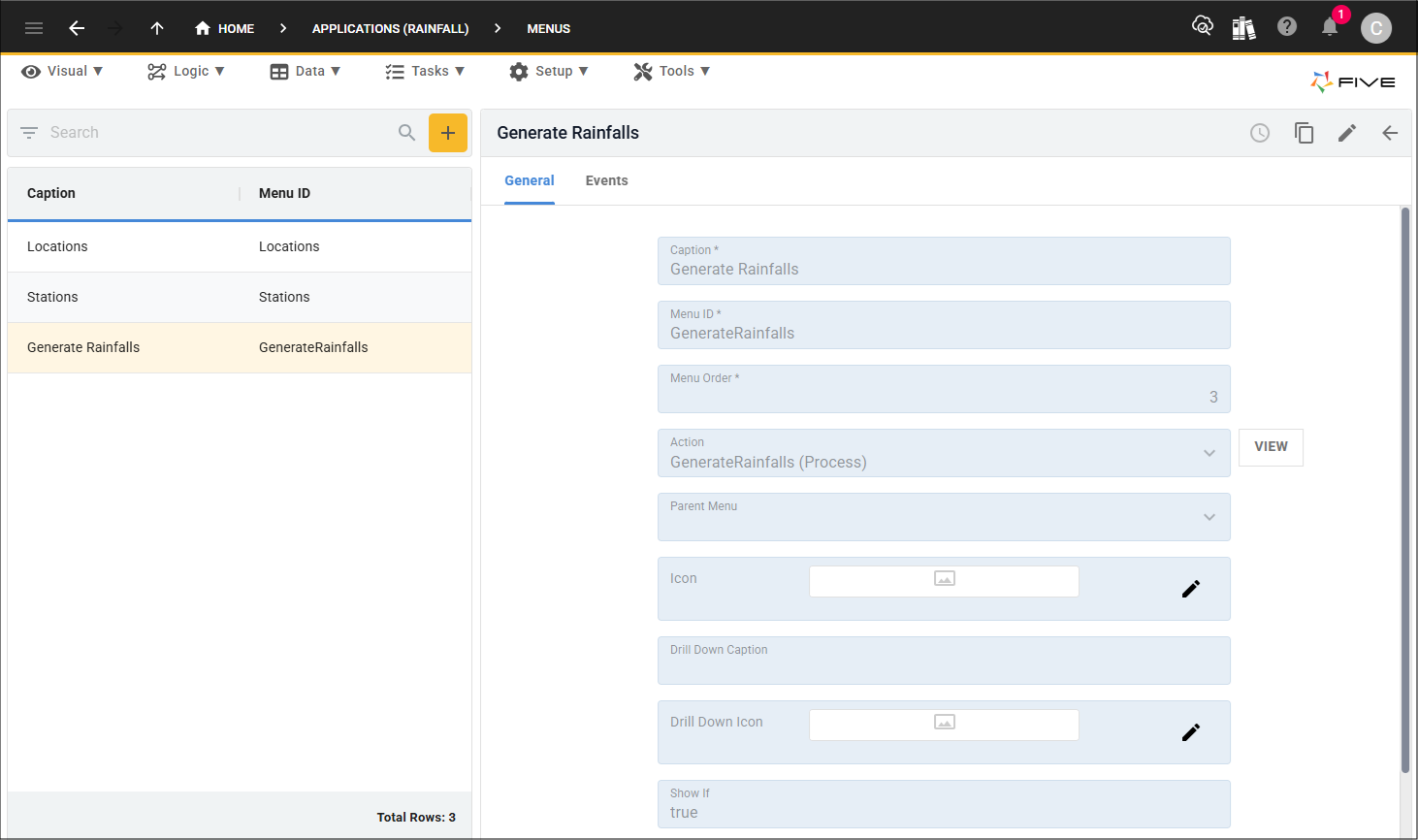Image resolution: width=1418 pixels, height=840 pixels.
Task: Click the Drill Down Icon image placeholder
Action: click(x=944, y=725)
